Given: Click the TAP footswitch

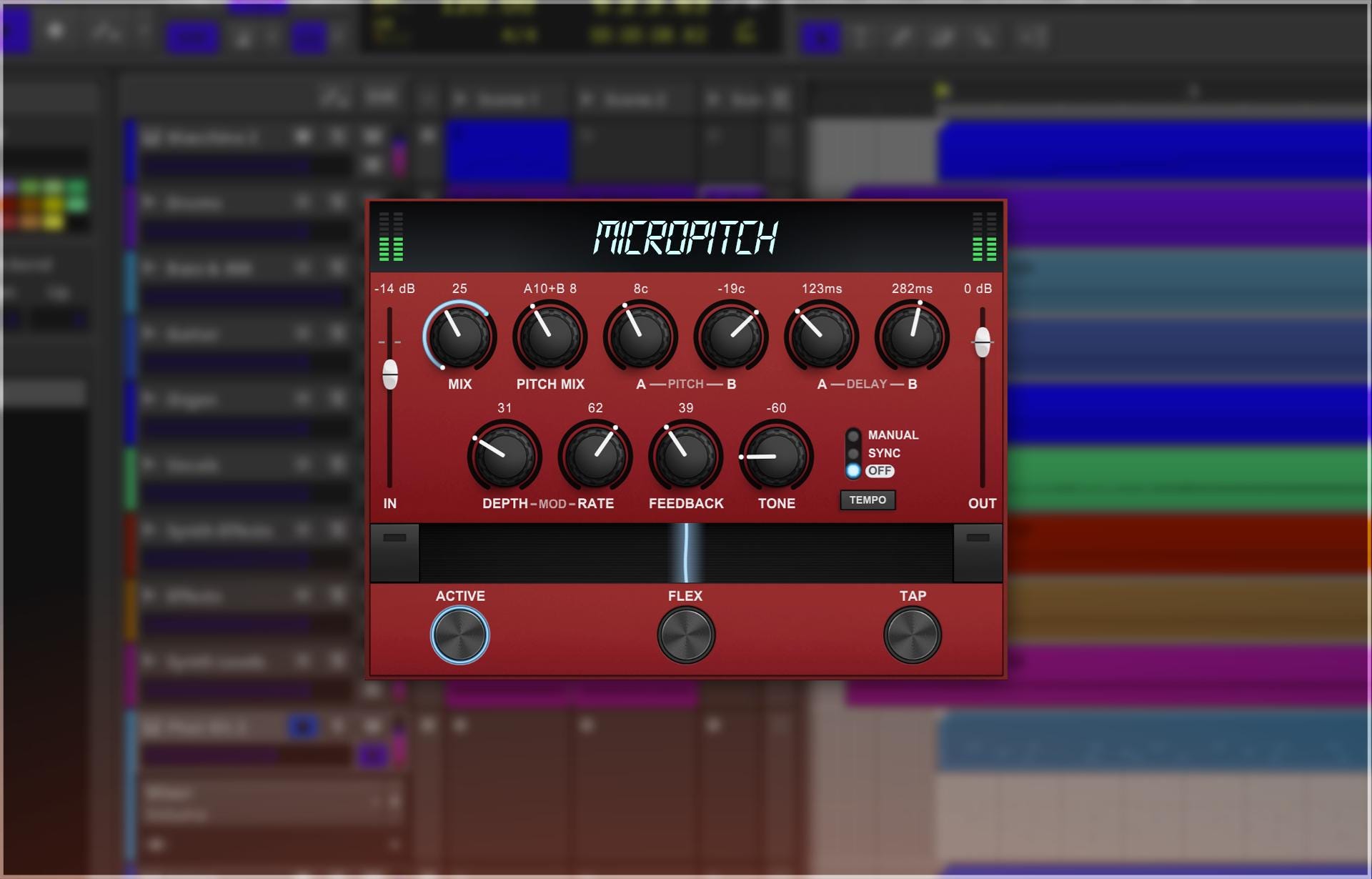Looking at the screenshot, I should 913,635.
